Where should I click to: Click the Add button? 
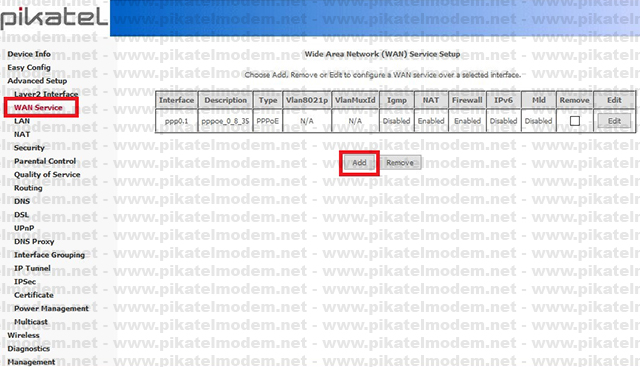359,163
